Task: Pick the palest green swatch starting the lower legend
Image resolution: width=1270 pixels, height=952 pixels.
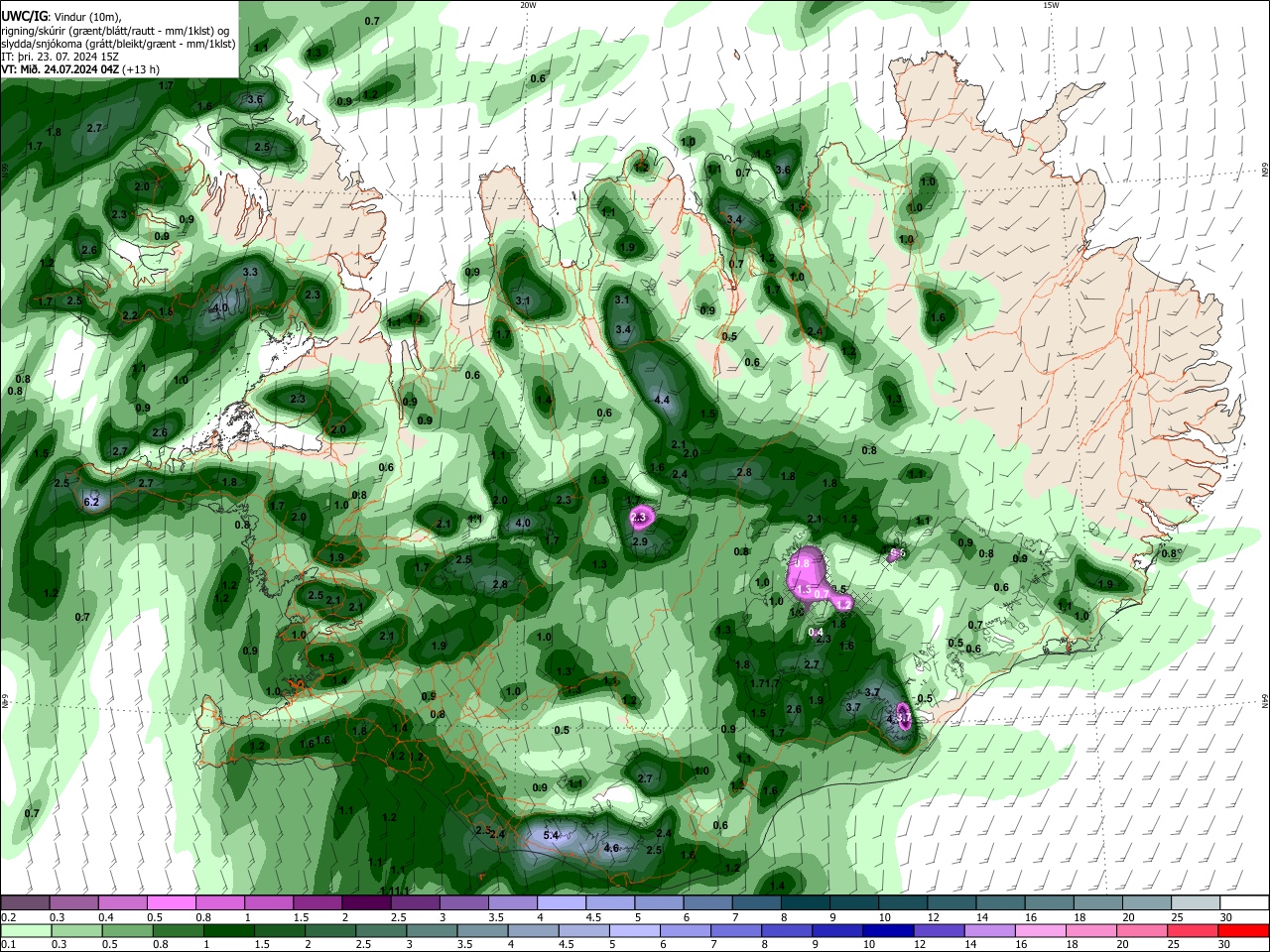Action: coord(24,930)
